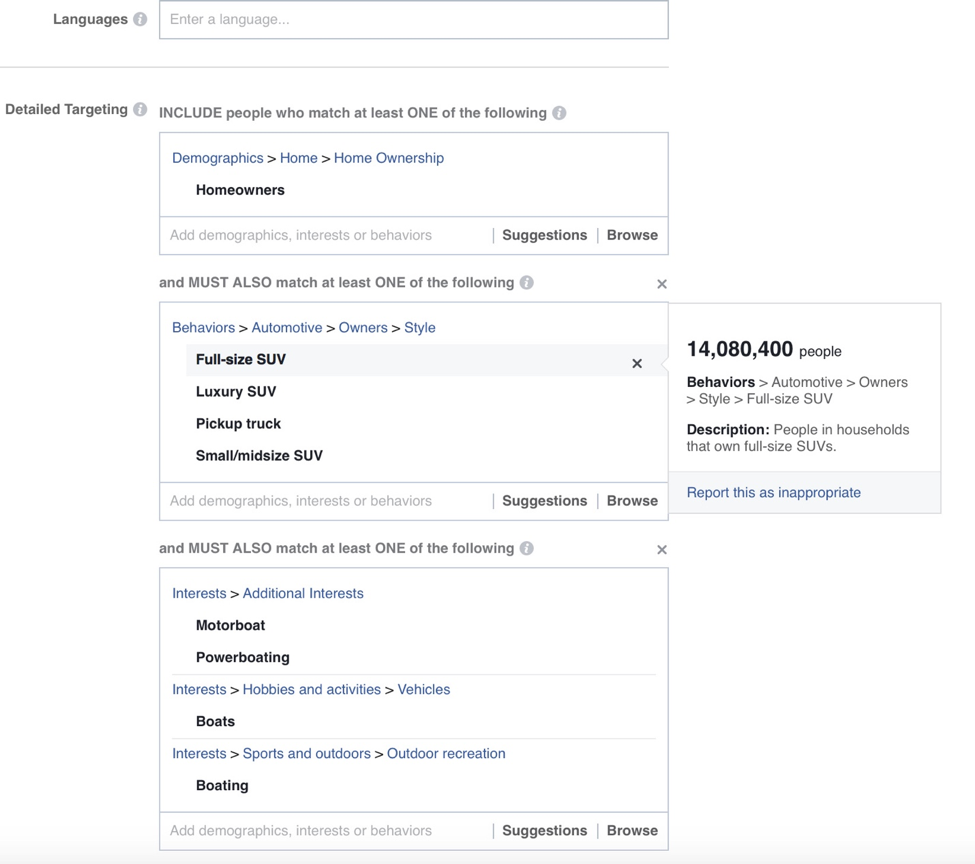The width and height of the screenshot is (975, 864).
Task: Select the Boating interest entry
Action: (x=222, y=785)
